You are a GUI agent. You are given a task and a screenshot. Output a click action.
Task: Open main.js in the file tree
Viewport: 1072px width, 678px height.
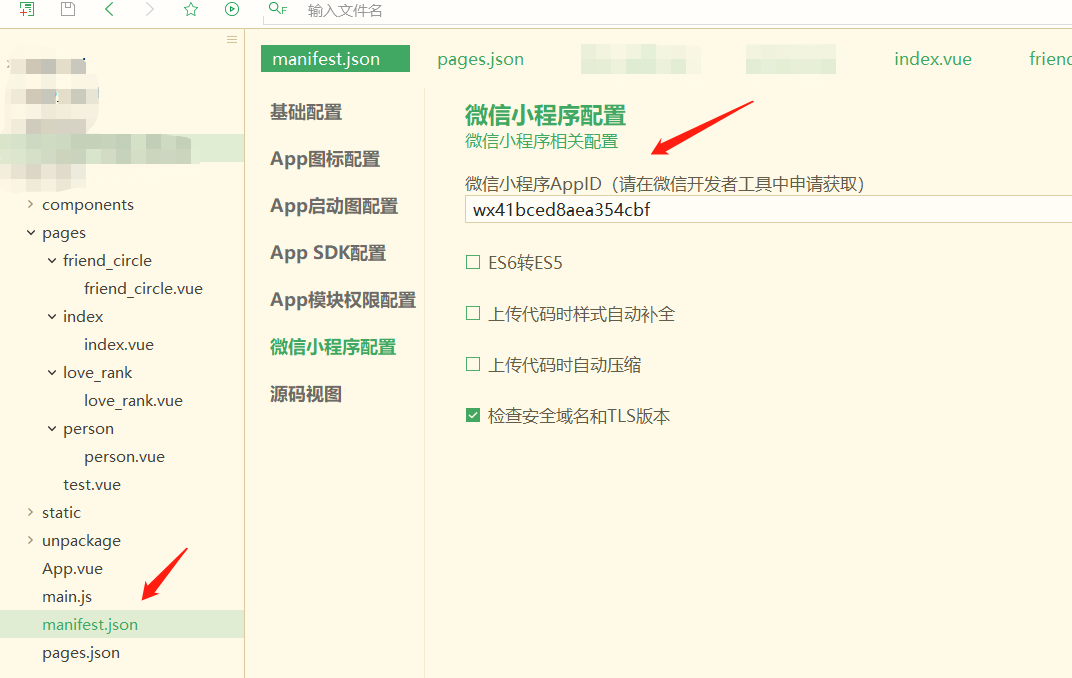coord(67,597)
